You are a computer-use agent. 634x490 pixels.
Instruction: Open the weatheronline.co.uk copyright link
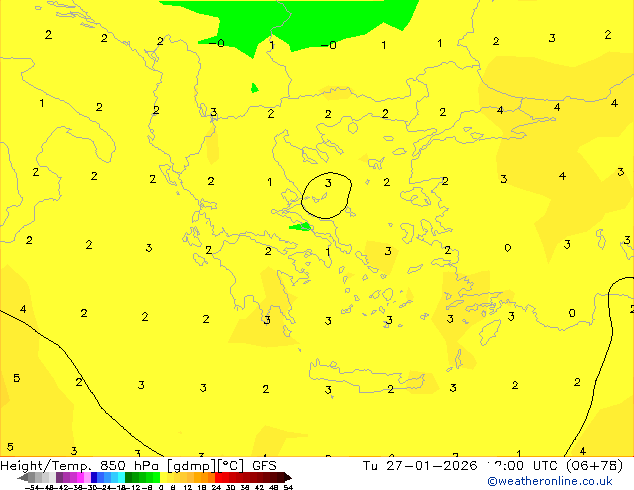tap(550, 481)
